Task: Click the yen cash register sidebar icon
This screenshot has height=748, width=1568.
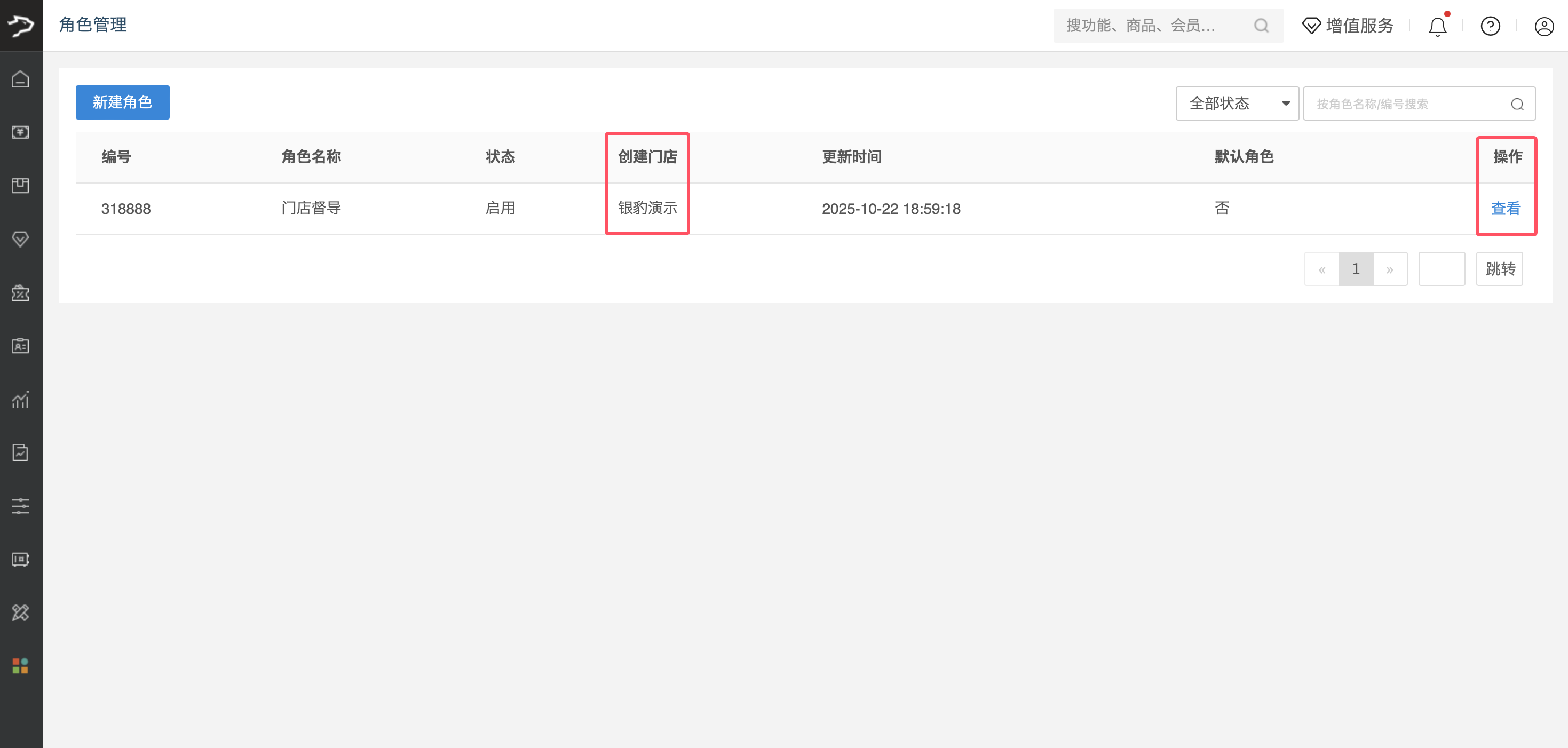Action: 20,132
